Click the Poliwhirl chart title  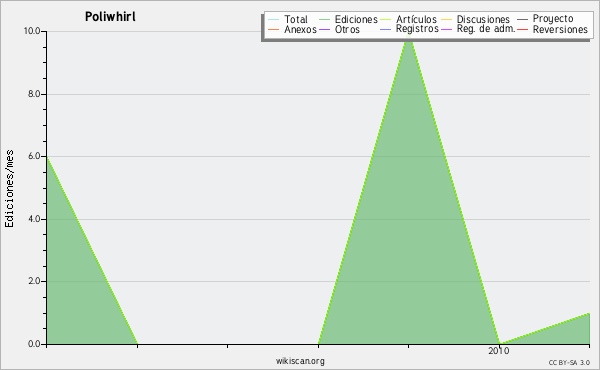(x=110, y=17)
